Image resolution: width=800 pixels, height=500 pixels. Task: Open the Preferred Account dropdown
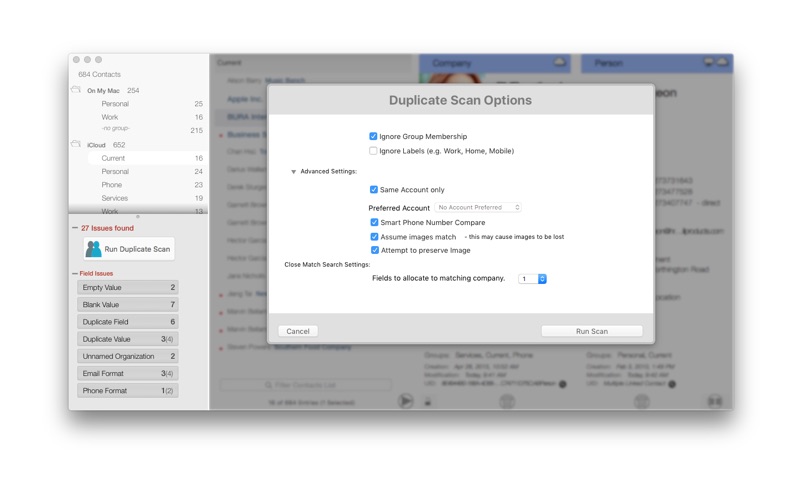(478, 207)
